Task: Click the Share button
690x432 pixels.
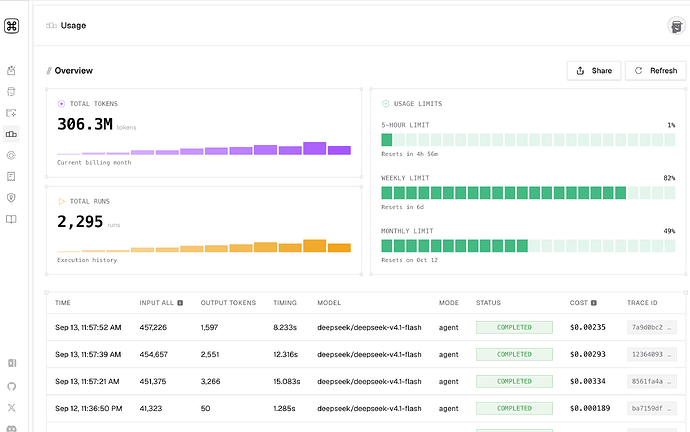Action: coord(594,70)
